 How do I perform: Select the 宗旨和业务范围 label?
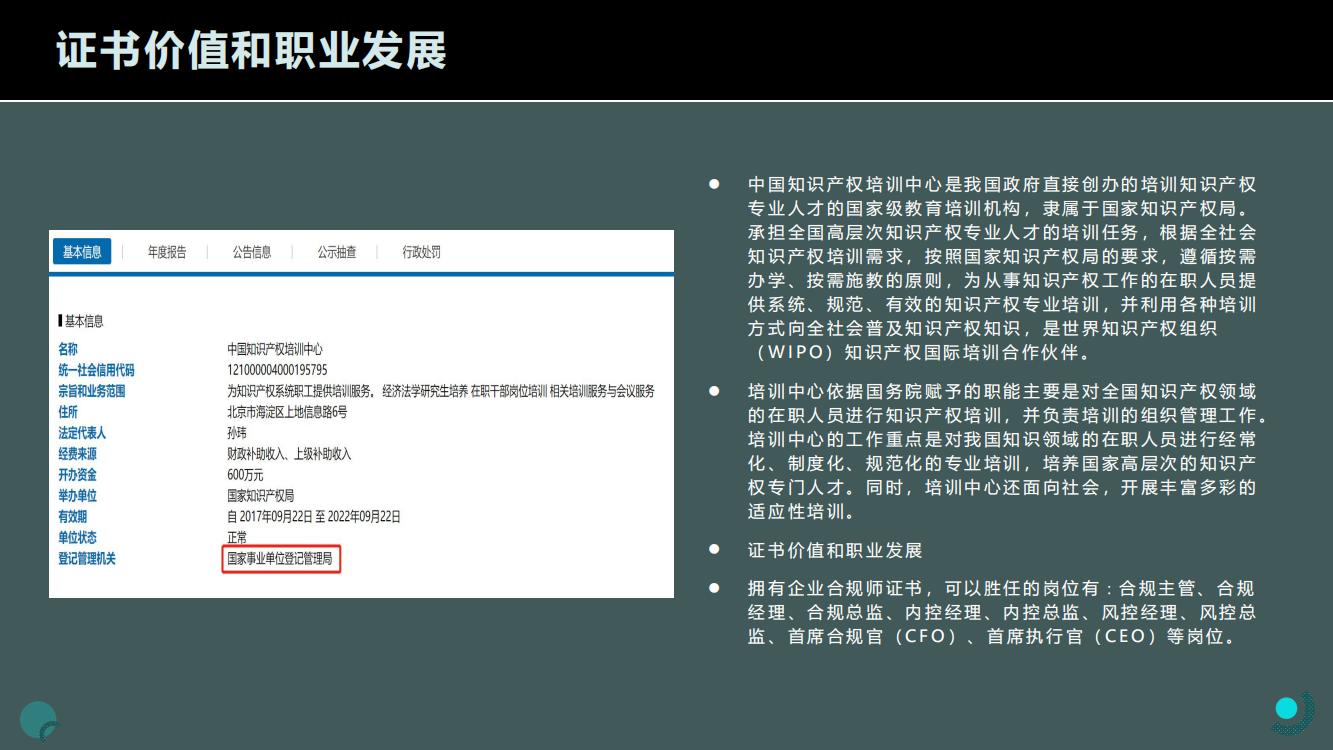[92, 391]
